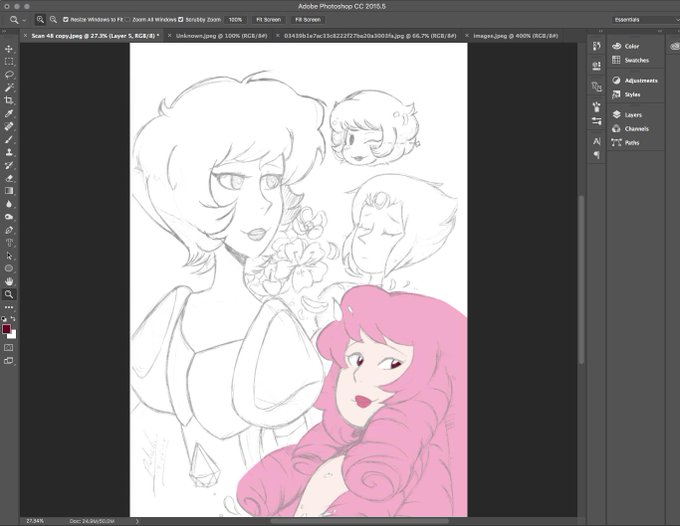Select the Path Selection tool
680x526 pixels.
9,255
